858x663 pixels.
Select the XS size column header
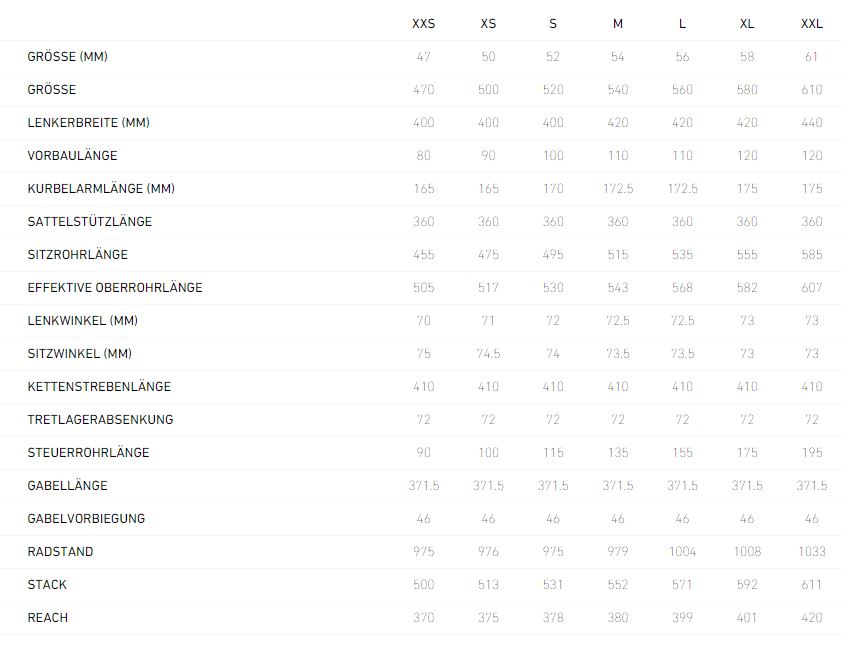488,24
